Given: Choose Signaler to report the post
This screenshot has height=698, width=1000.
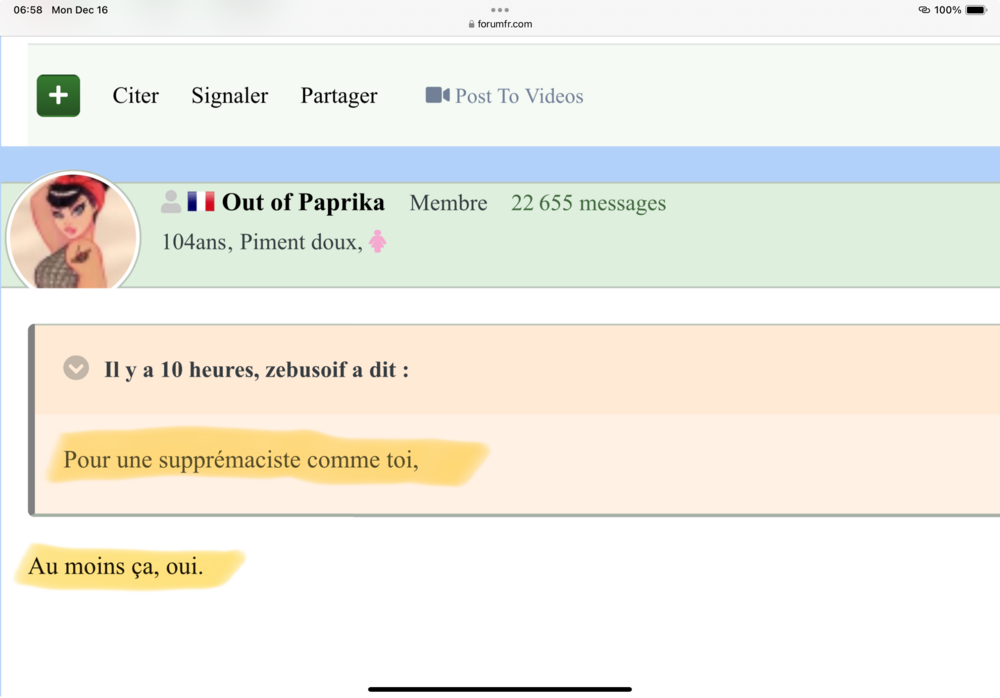Looking at the screenshot, I should coord(229,96).
